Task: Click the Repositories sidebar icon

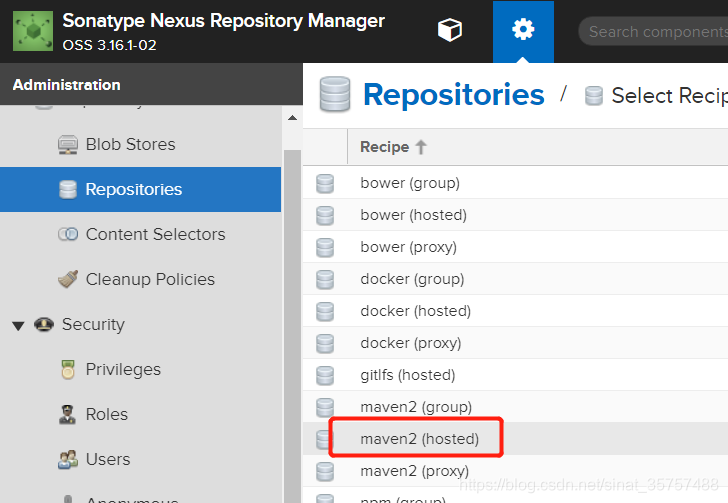Action: pyautogui.click(x=68, y=189)
